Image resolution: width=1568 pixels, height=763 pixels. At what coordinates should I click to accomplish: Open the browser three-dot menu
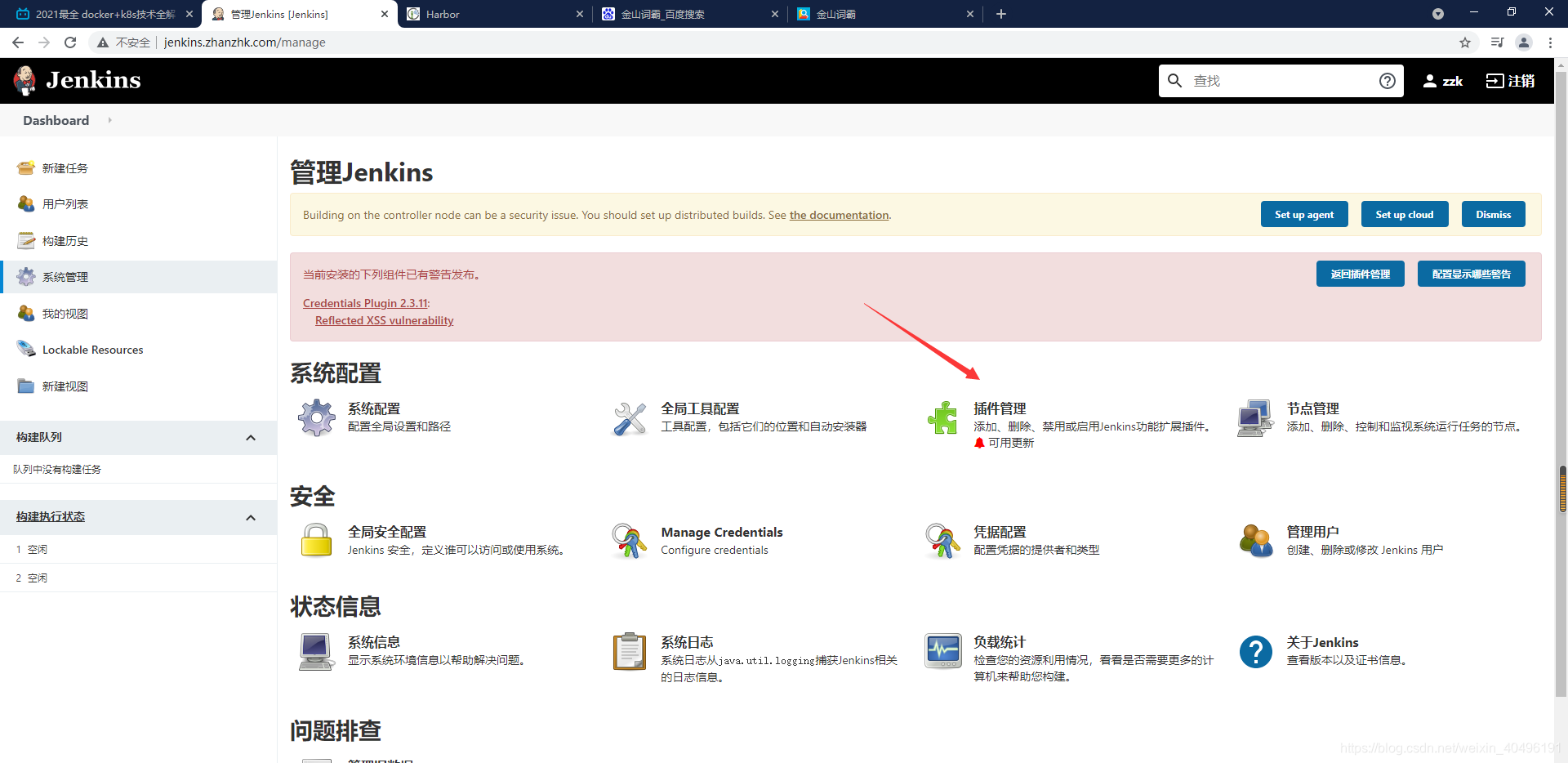coord(1550,42)
